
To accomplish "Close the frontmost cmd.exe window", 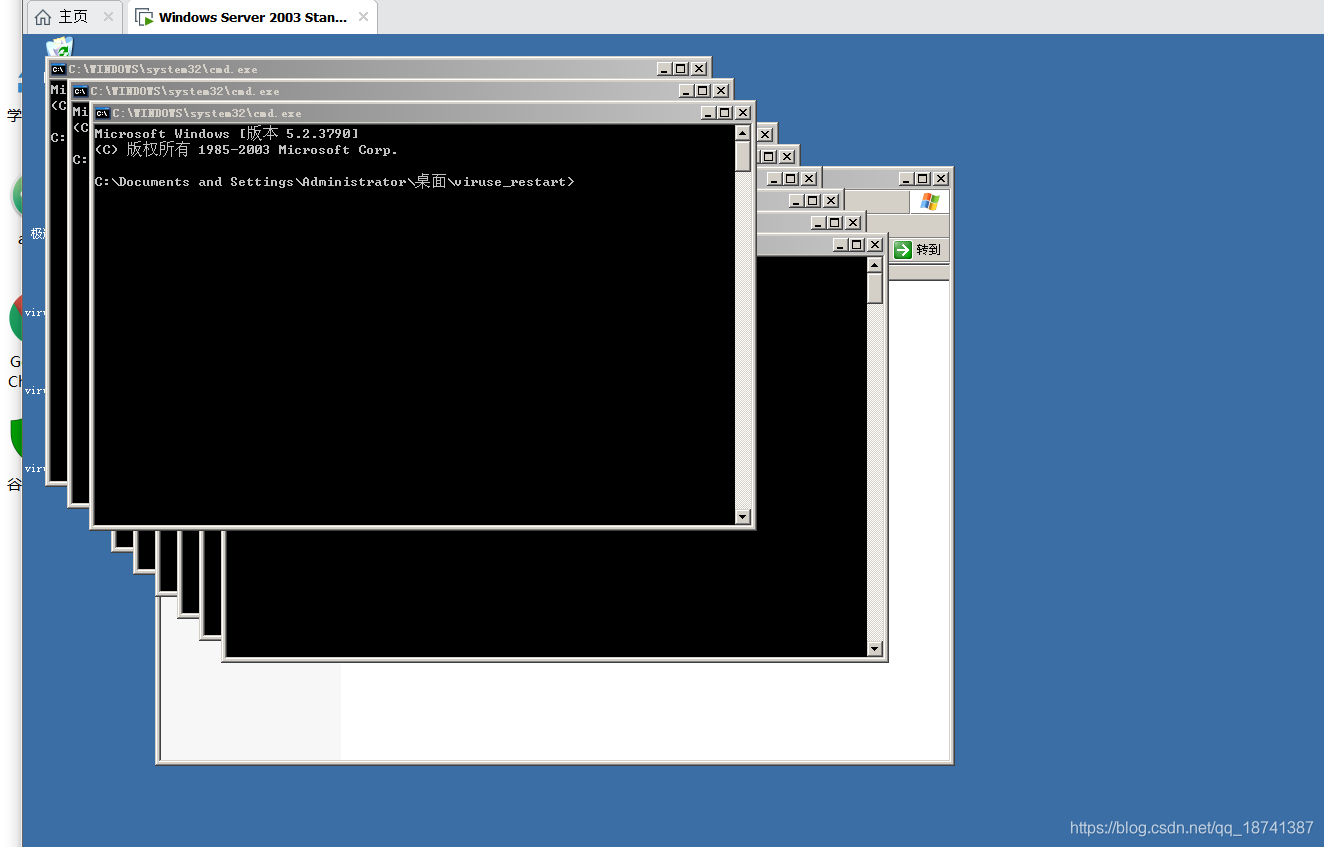I will coord(743,113).
